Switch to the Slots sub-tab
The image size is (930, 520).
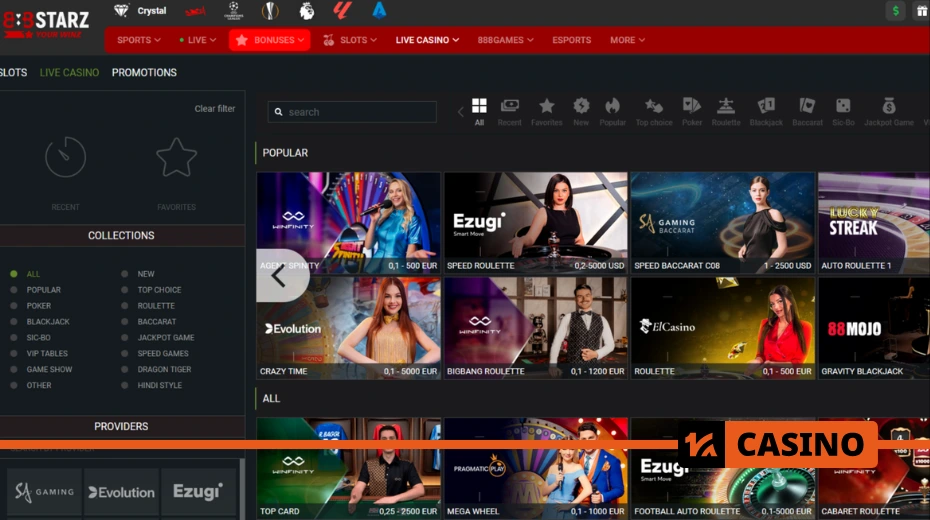coord(13,72)
